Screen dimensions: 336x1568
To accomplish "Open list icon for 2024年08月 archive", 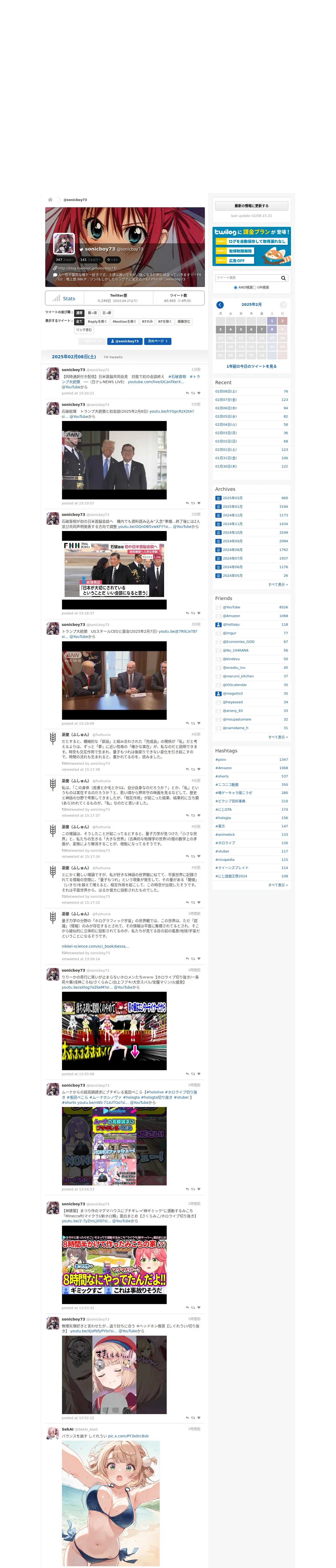I will coord(218,550).
